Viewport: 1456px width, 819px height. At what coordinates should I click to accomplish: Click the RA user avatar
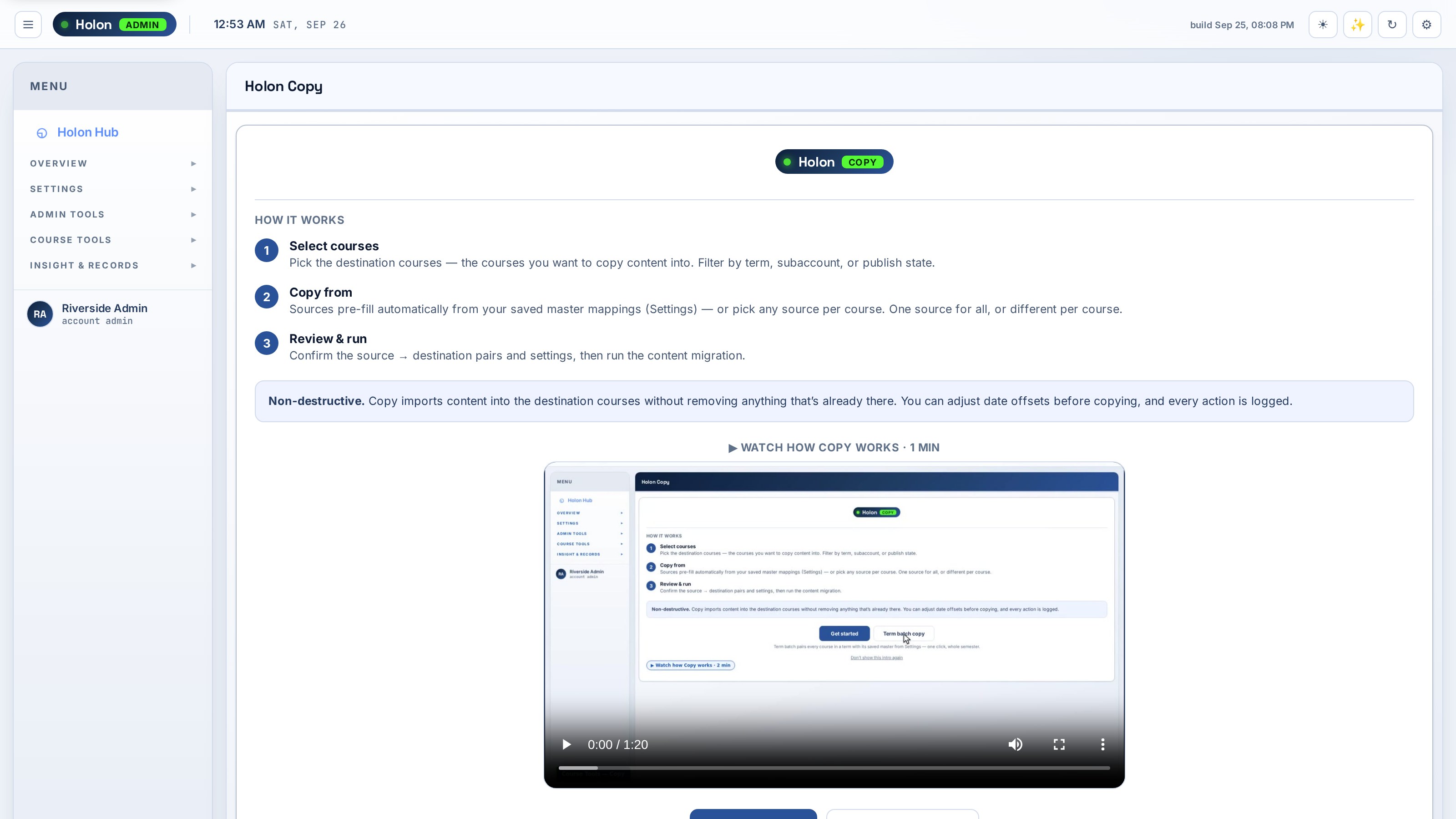40,313
